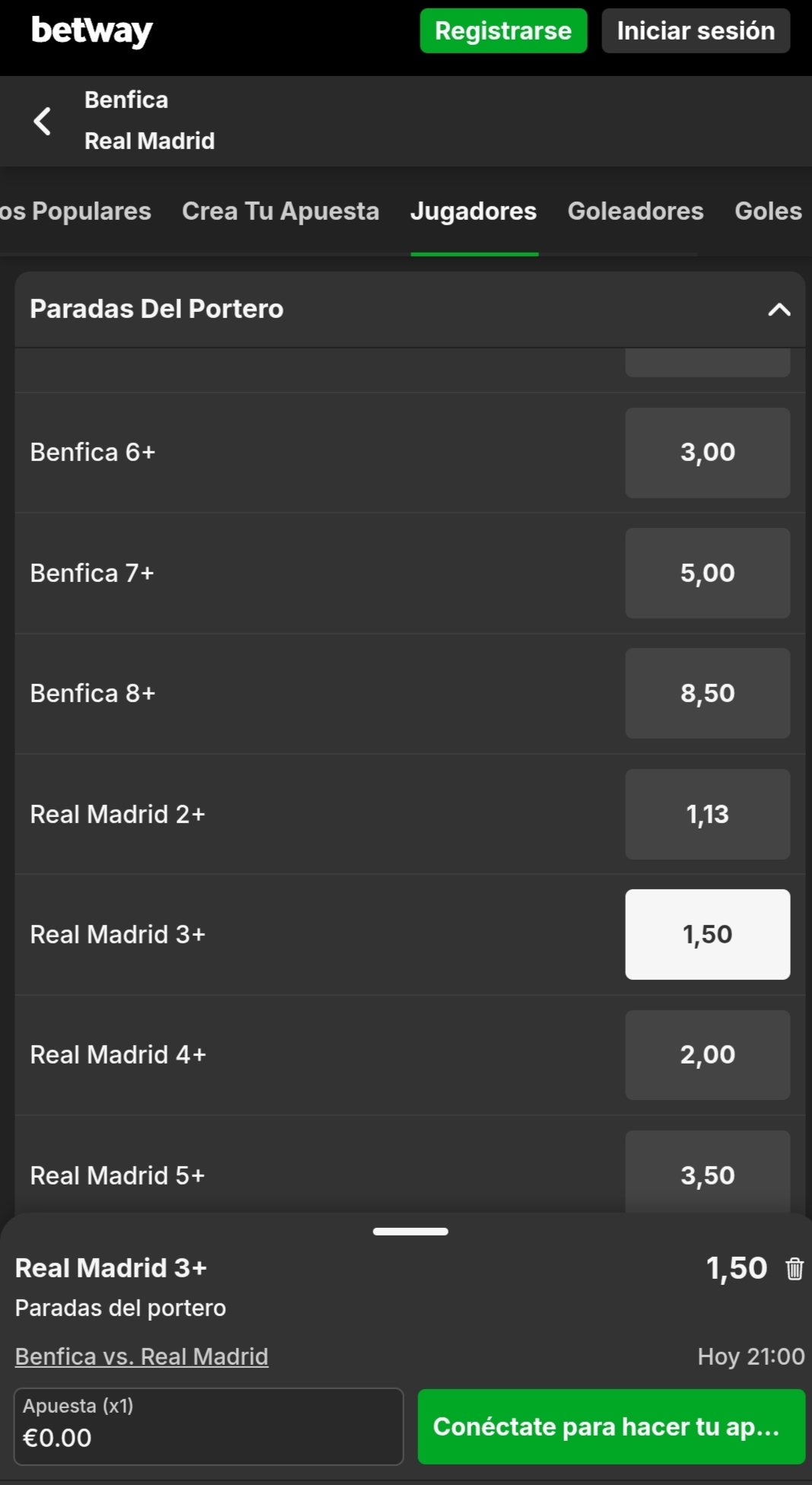Switch to the Goleadores tab

point(636,211)
